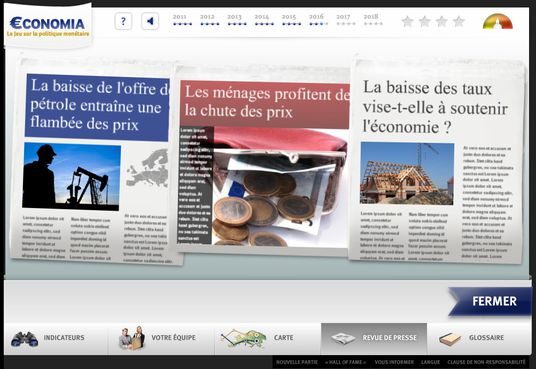Select the 2012 timeline marker
Image resolution: width=536 pixels, height=369 pixels.
(210, 20)
